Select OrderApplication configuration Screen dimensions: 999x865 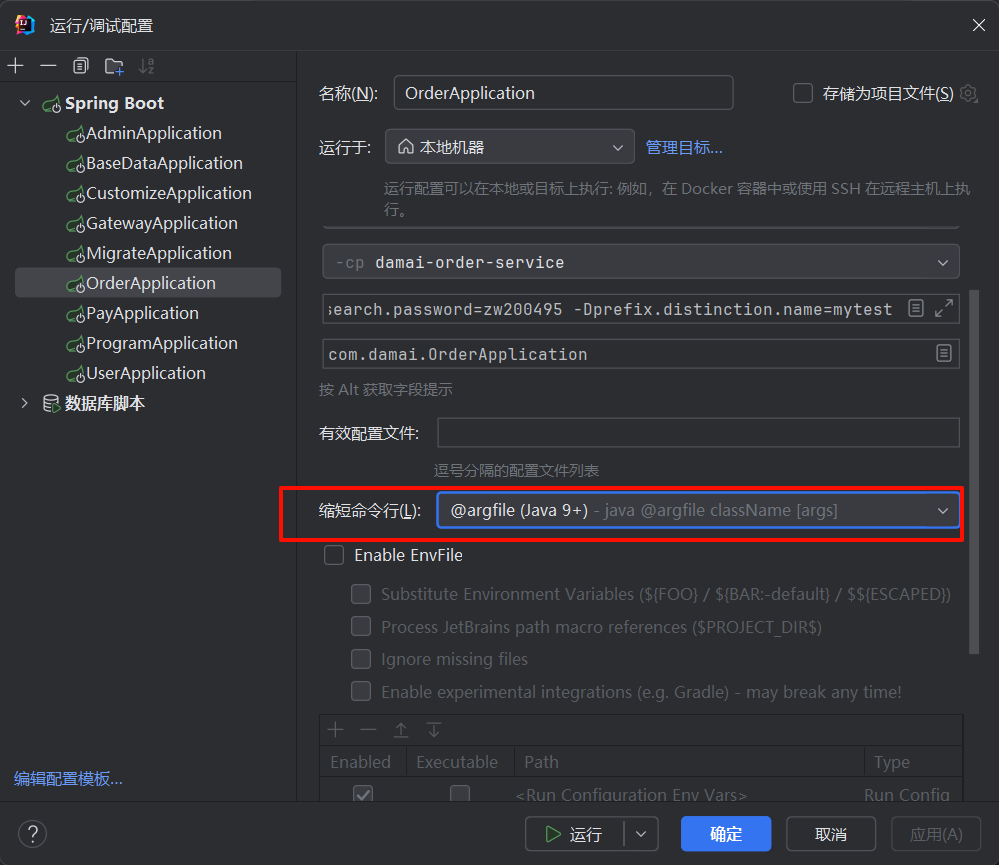[x=148, y=283]
